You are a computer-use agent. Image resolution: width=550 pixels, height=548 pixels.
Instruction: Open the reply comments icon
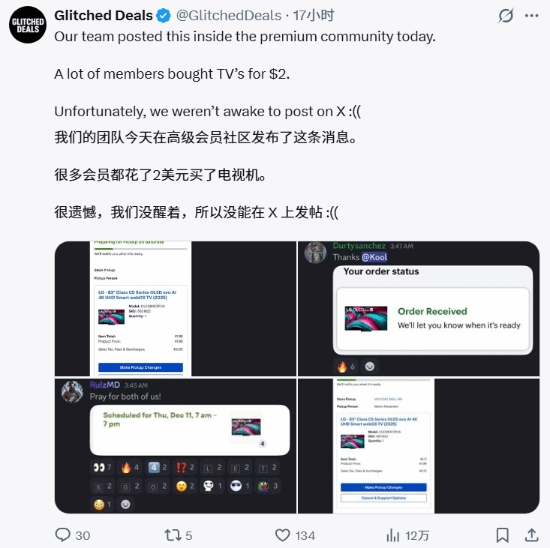coord(63,535)
